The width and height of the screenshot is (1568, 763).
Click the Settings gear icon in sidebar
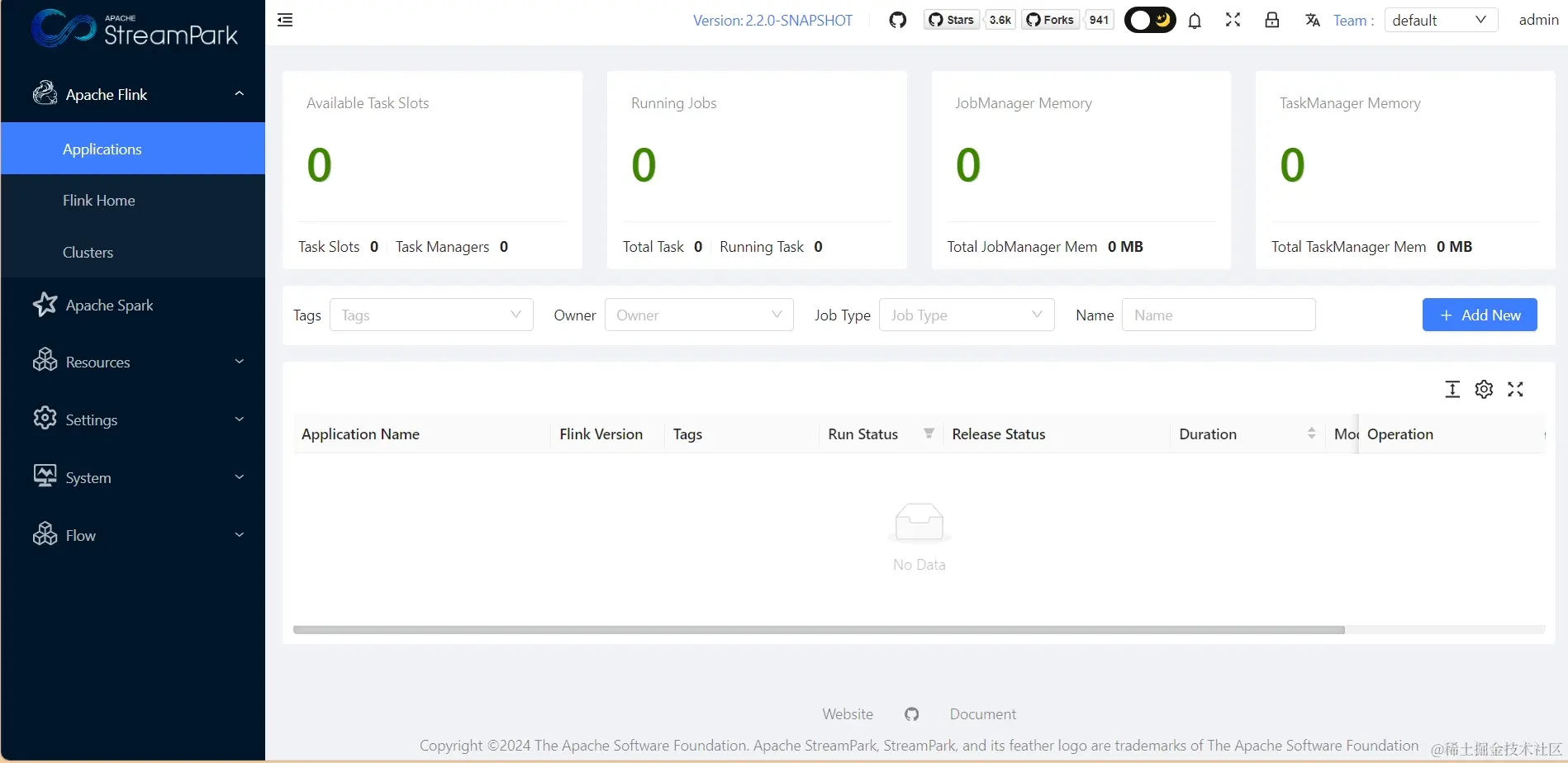click(45, 419)
